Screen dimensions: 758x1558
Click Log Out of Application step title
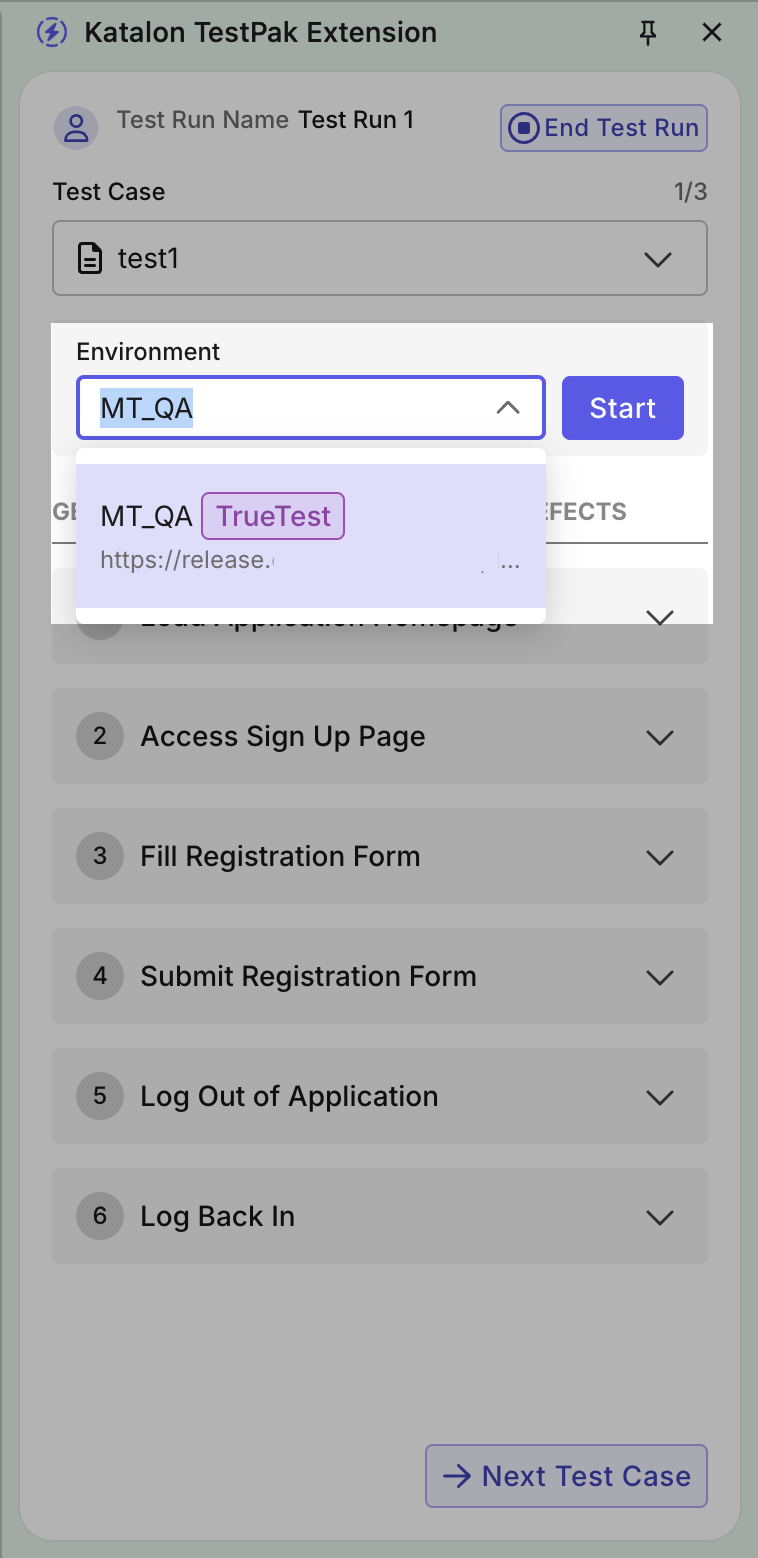pyautogui.click(x=289, y=1096)
